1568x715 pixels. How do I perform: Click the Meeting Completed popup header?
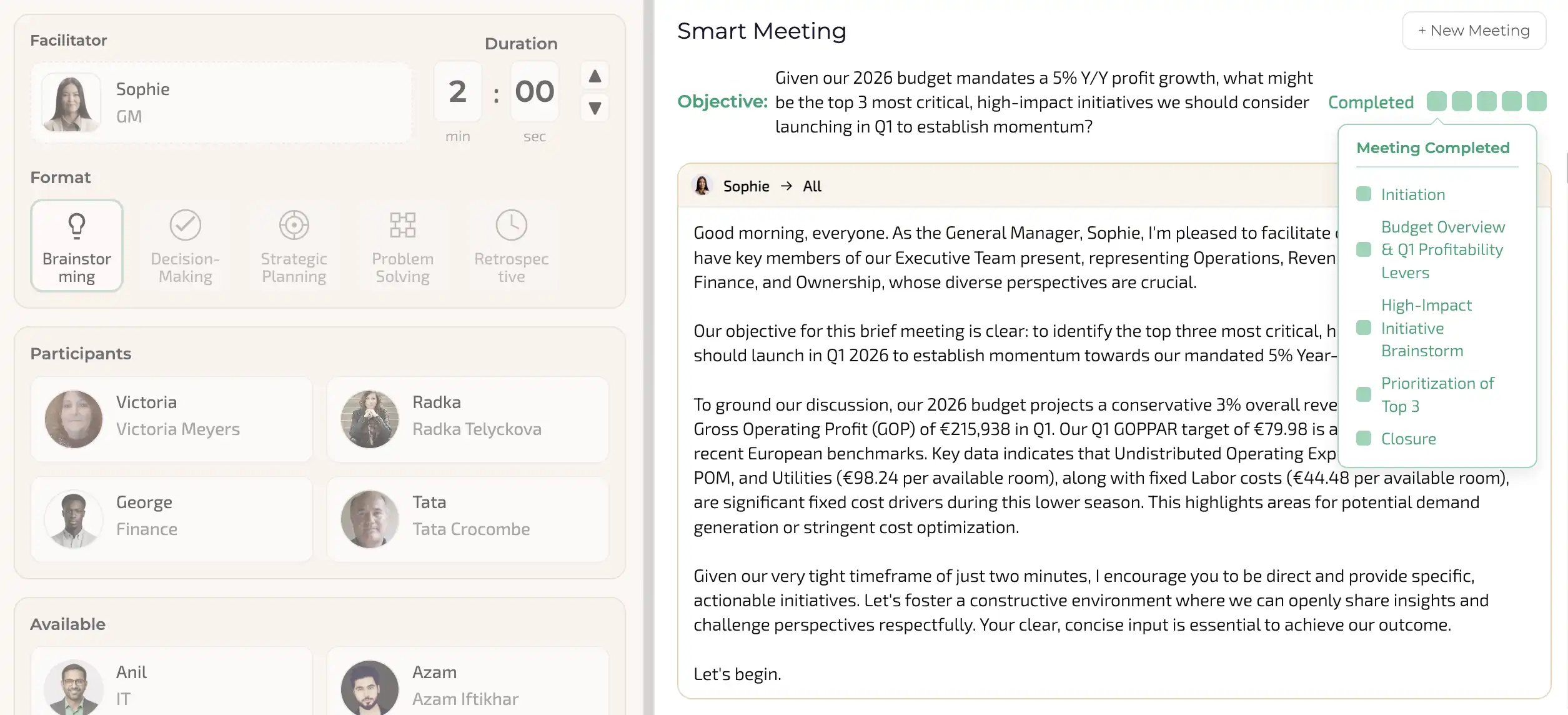pyautogui.click(x=1433, y=148)
